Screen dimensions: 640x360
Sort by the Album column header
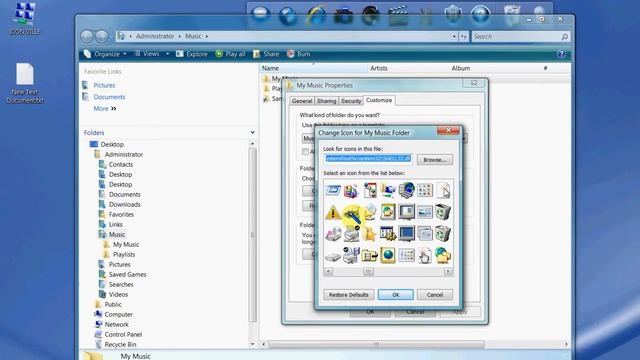(x=461, y=68)
